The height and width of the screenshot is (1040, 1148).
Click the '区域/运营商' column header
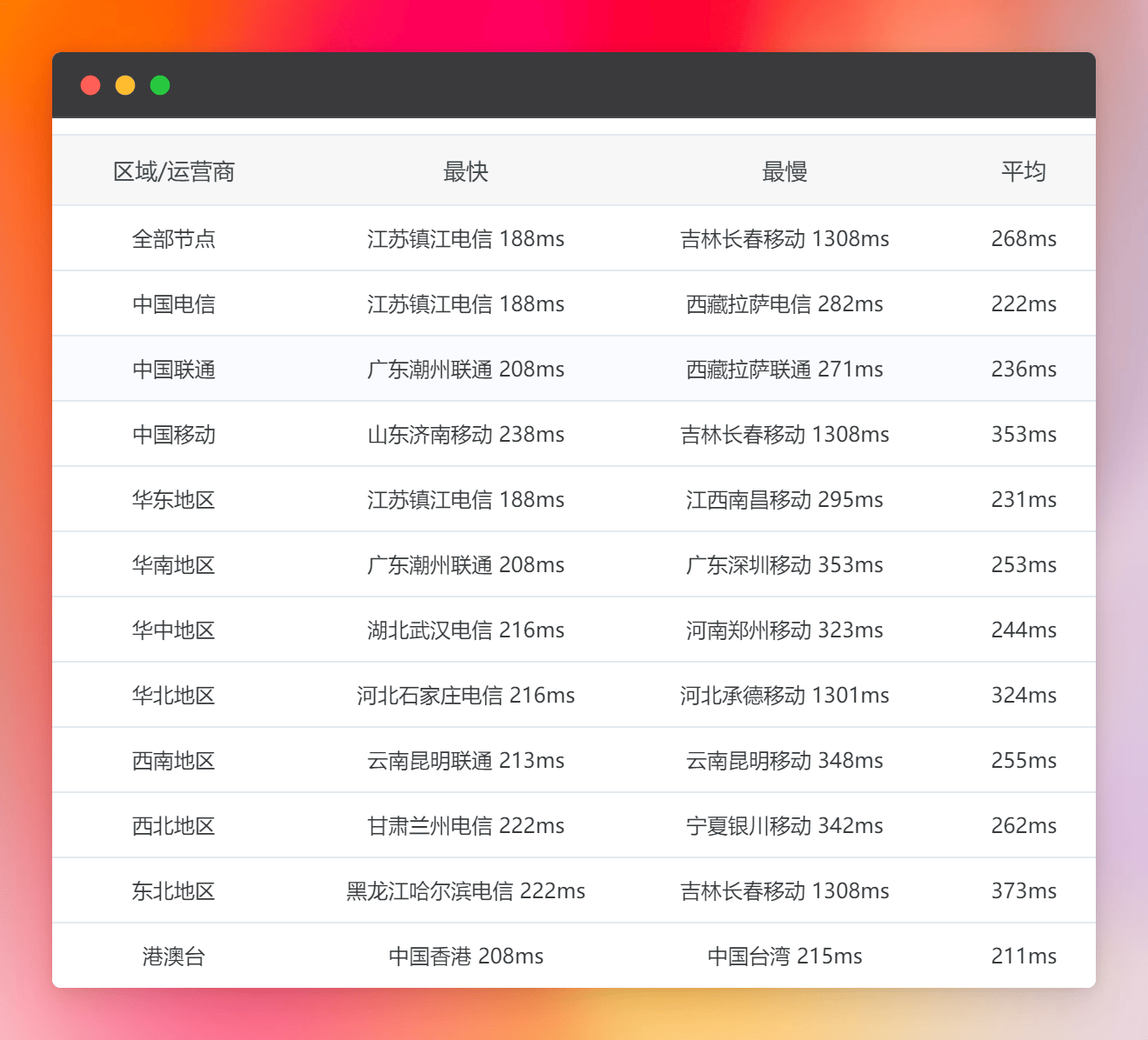pos(174,171)
